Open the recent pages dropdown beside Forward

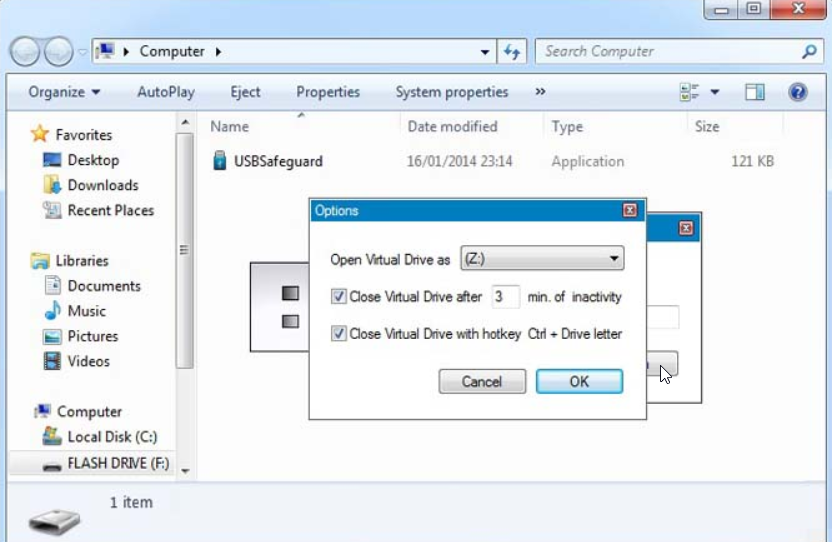pos(82,52)
